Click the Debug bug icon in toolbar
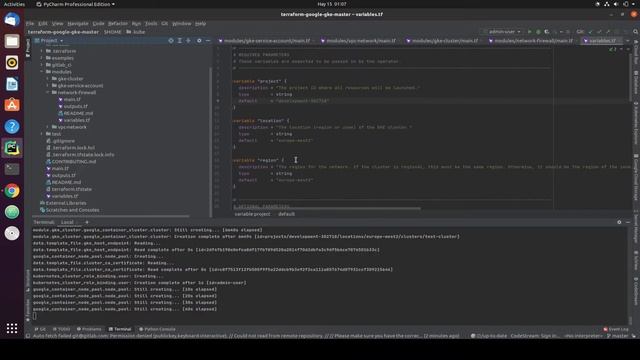Screen dimensions: 640x360 pos(538,31)
